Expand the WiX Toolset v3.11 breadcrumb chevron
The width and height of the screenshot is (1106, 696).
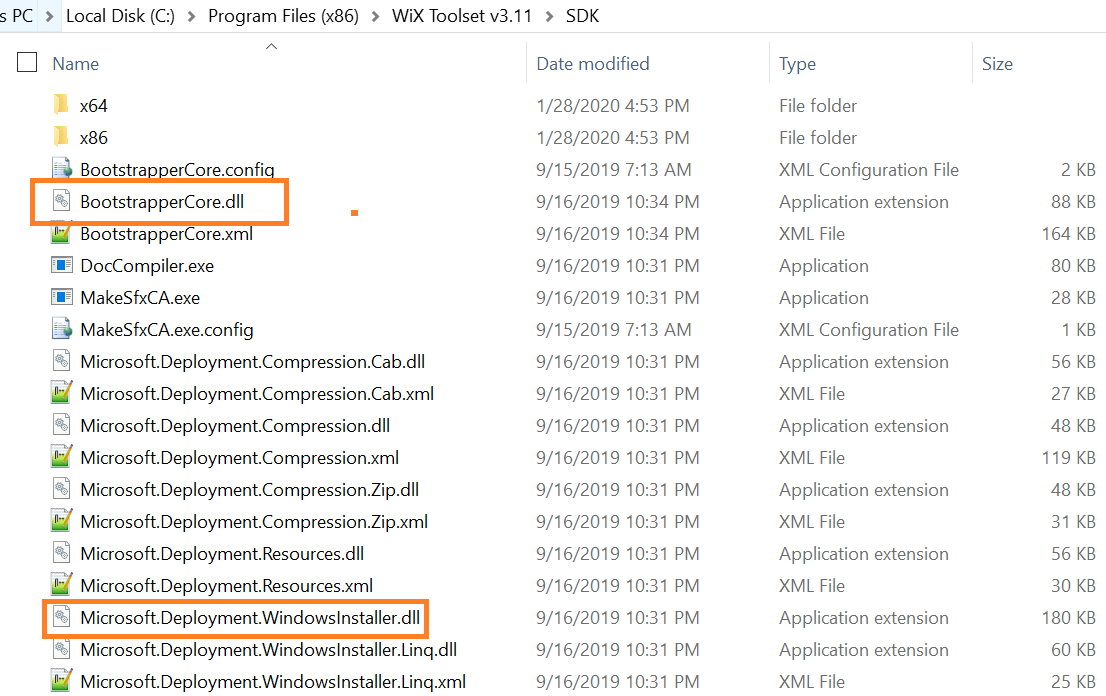point(546,16)
